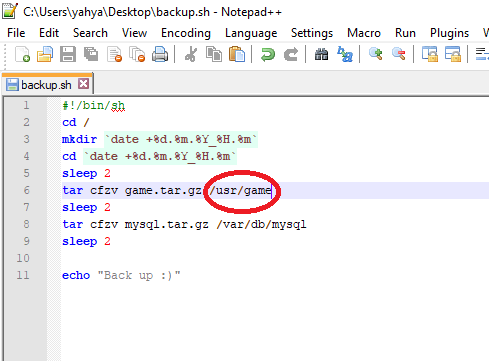Toggle synchronize horizontal scrolling icon
Screen dimensions: 489x361
point(453,54)
